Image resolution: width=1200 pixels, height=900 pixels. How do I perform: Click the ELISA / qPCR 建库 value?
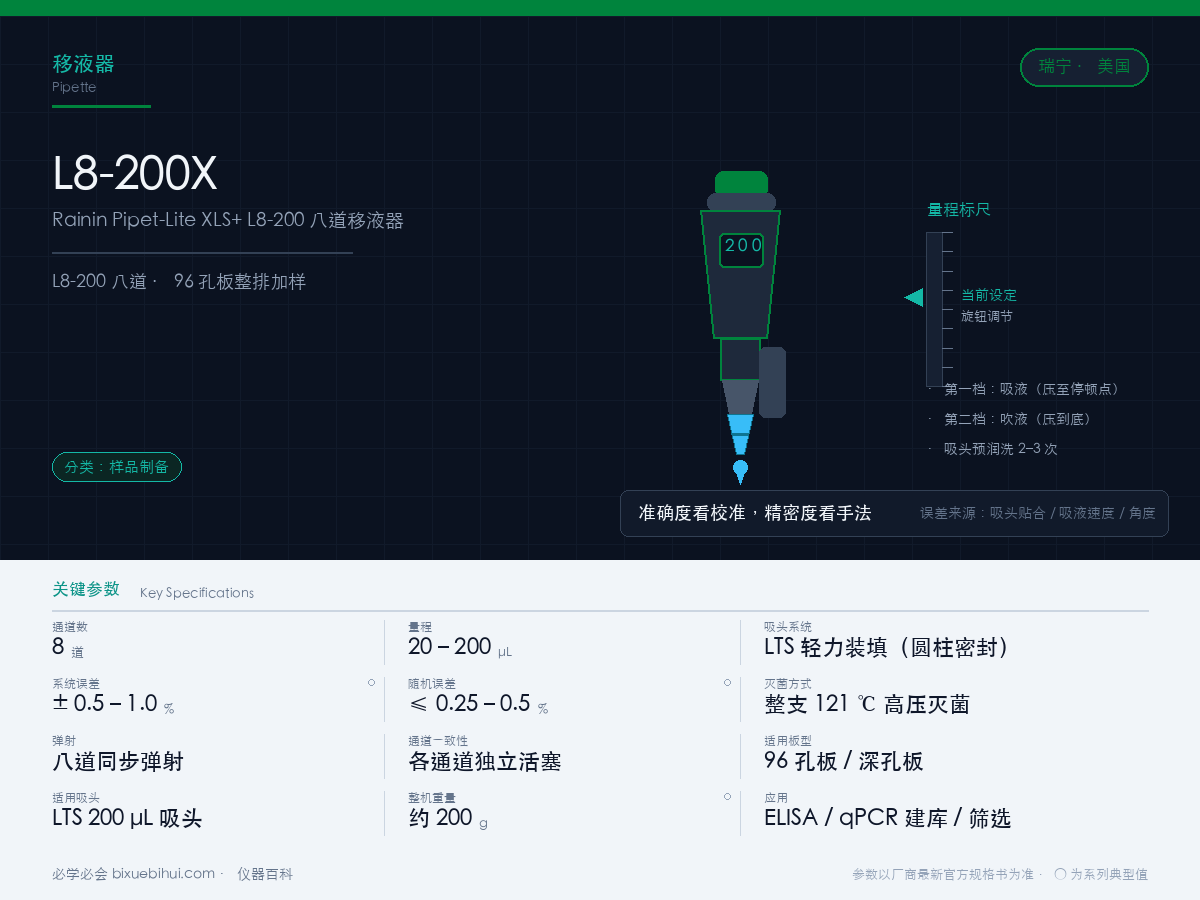888,818
